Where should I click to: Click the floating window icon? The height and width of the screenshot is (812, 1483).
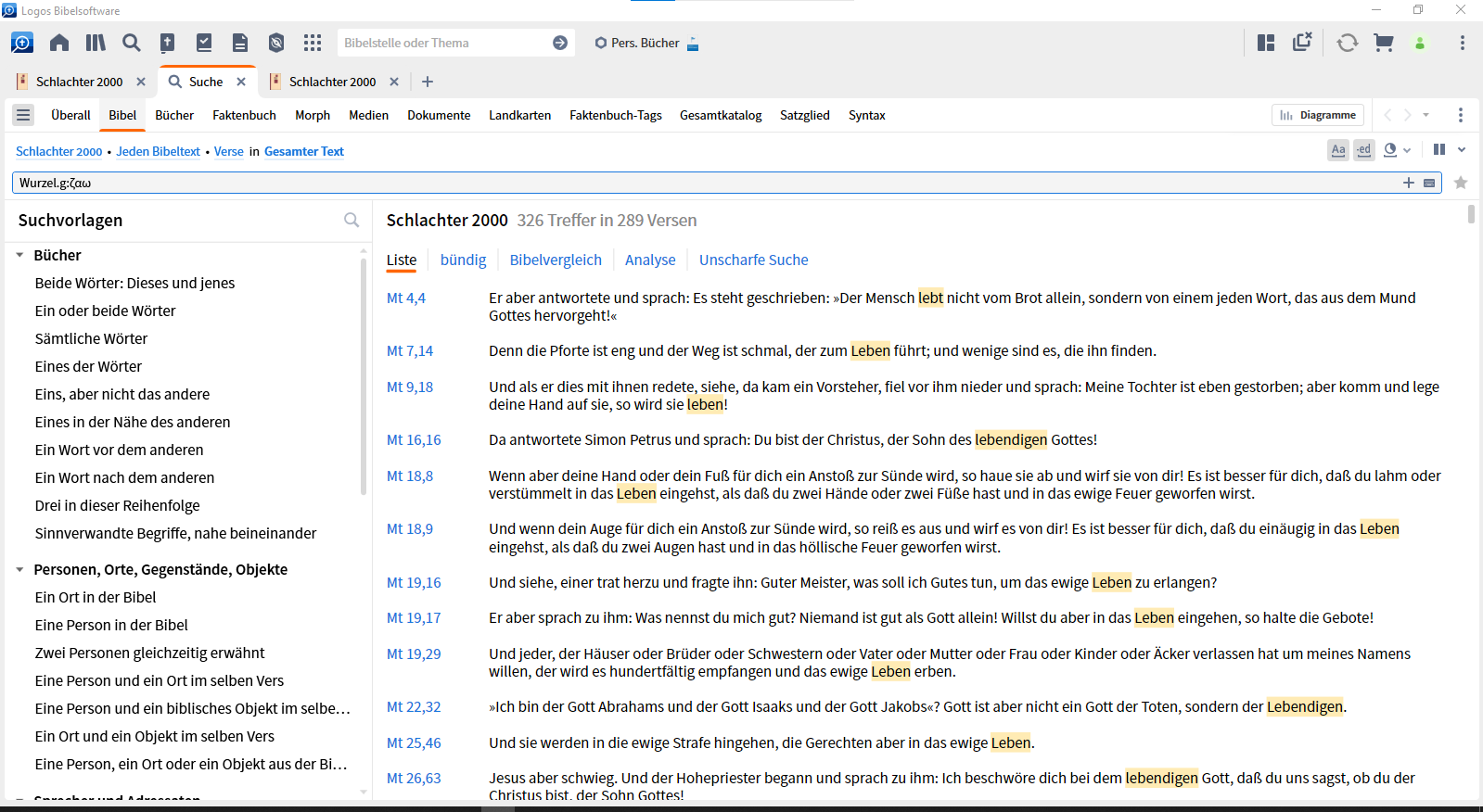point(1303,42)
